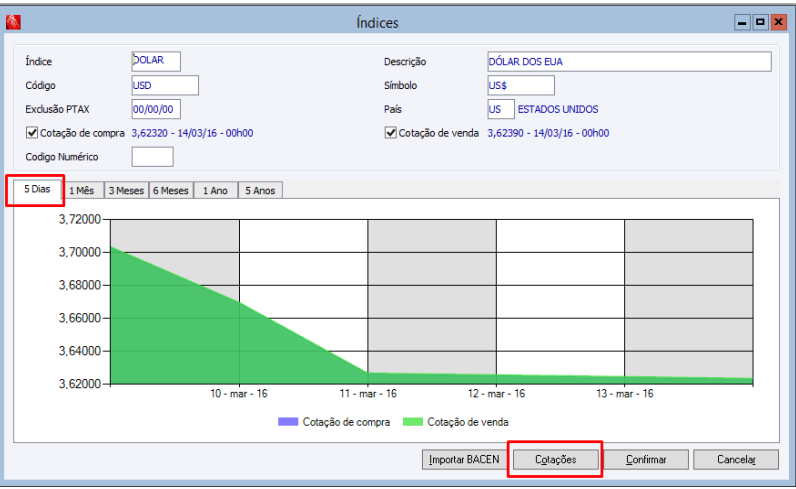Open the Cotações button
Screen dimensions: 796x489
coord(555,460)
